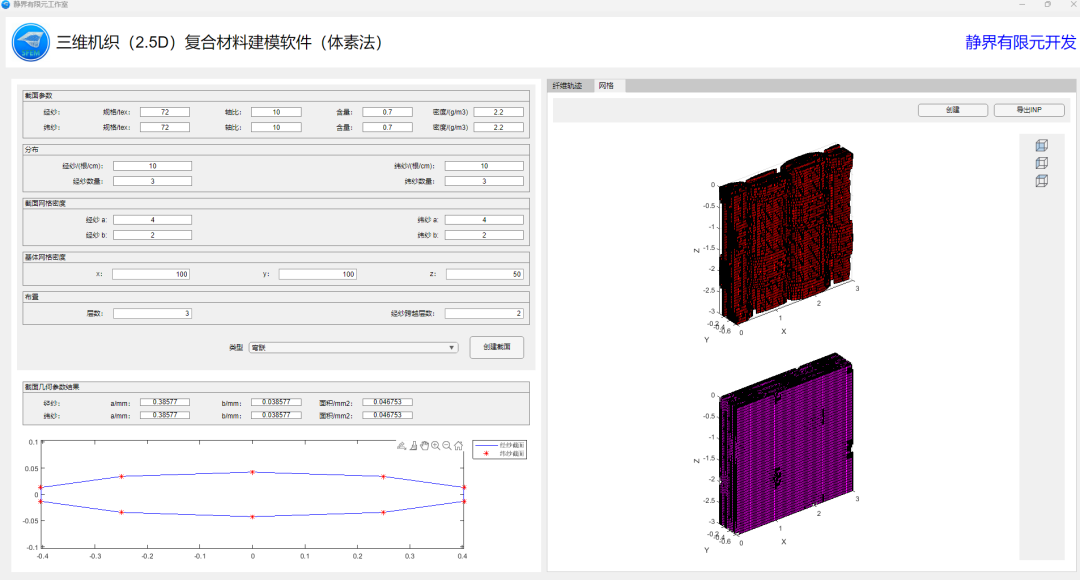The image size is (1080, 580).
Task: Click the SFEM application logo
Action: pyautogui.click(x=31, y=42)
